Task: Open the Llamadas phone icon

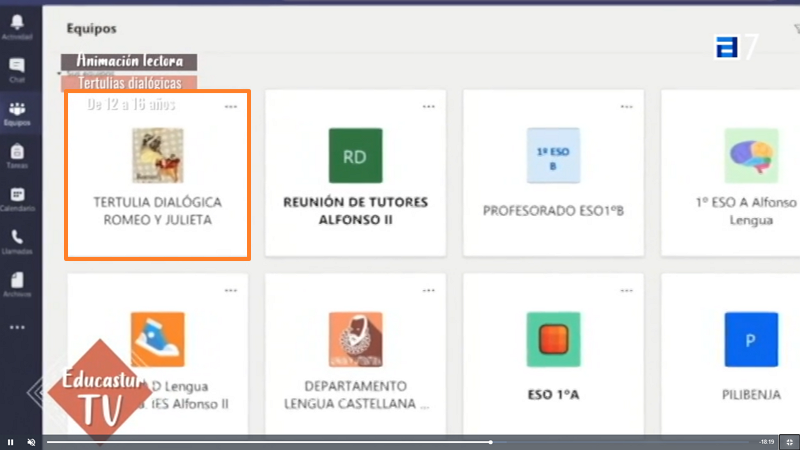Action: click(x=17, y=237)
